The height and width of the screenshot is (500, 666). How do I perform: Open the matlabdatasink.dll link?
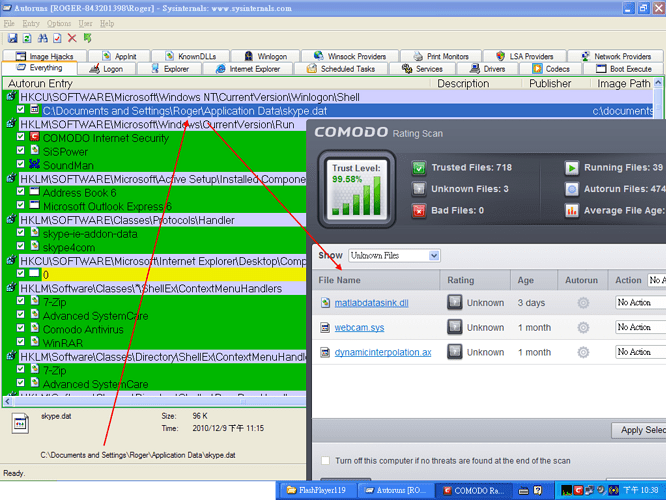(371, 303)
